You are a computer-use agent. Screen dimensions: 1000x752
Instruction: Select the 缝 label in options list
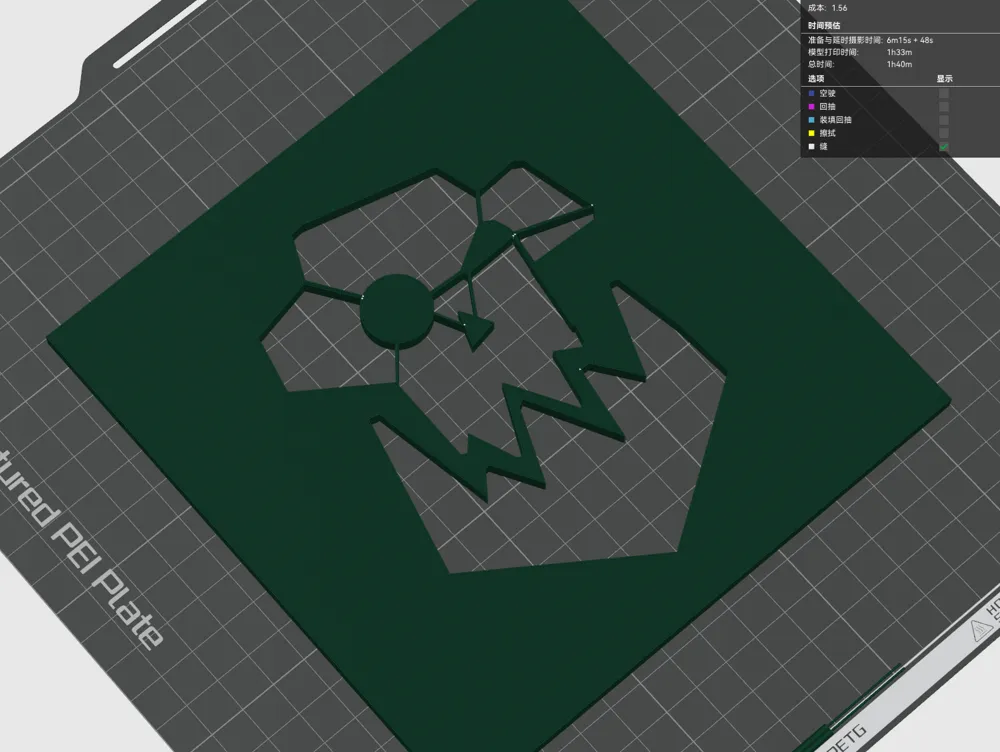(x=823, y=146)
